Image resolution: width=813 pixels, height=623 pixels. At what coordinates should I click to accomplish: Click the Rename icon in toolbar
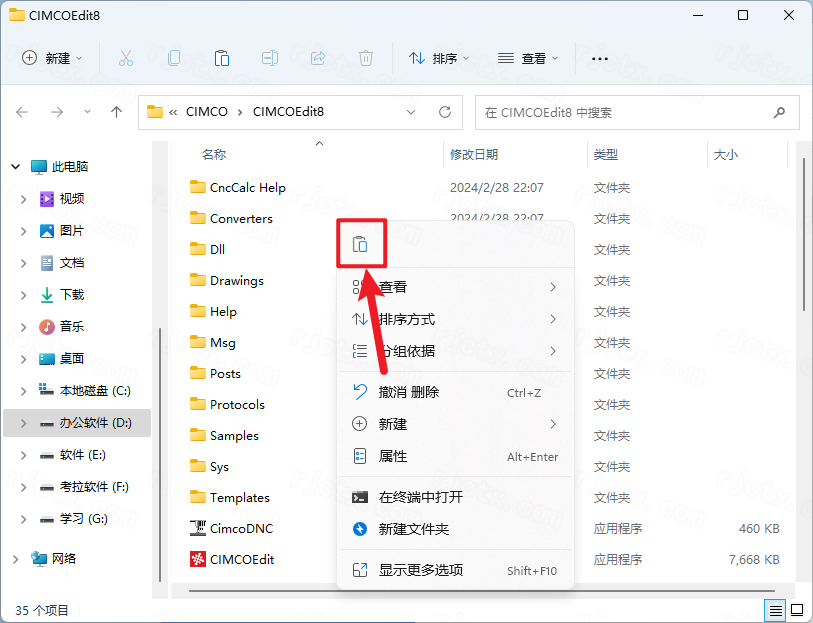[x=270, y=58]
